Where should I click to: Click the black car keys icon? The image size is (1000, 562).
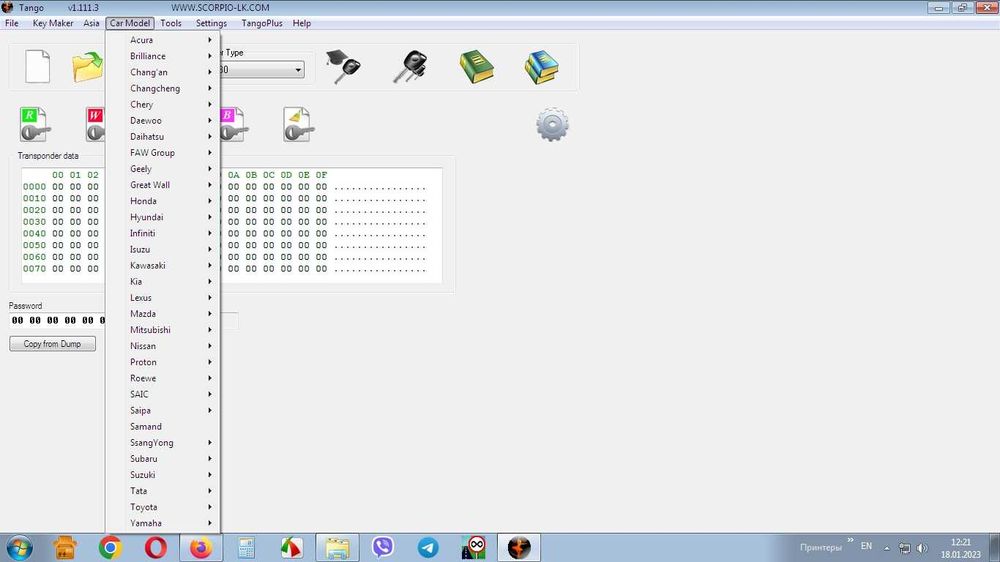410,67
